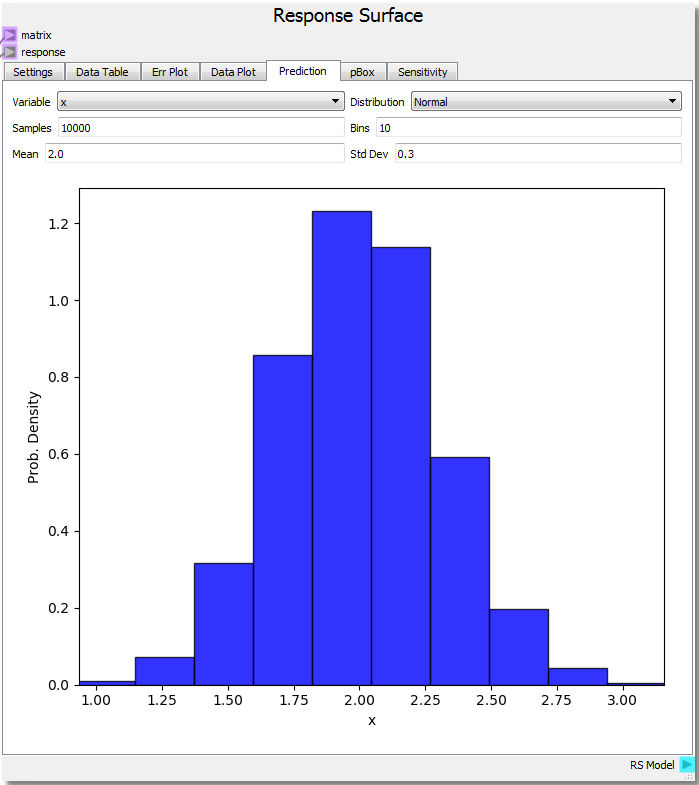The height and width of the screenshot is (785, 699).
Task: Click the cyan RS Model output port icon
Action: click(x=687, y=765)
